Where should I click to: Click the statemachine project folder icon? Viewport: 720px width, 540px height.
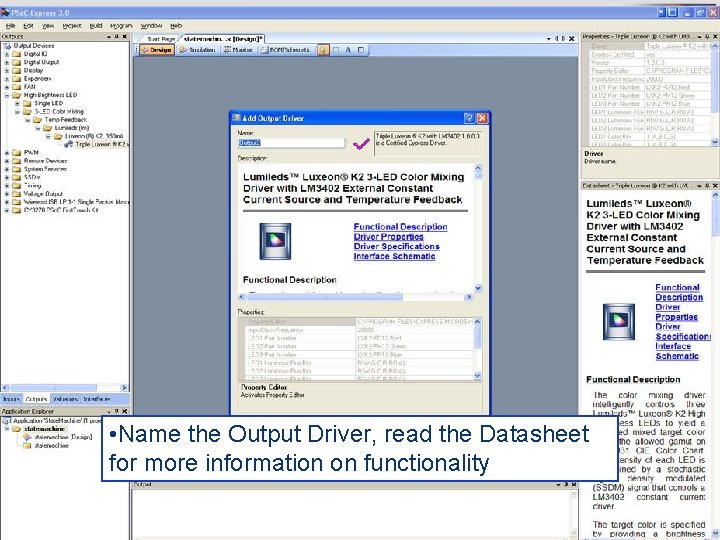click(x=17, y=429)
